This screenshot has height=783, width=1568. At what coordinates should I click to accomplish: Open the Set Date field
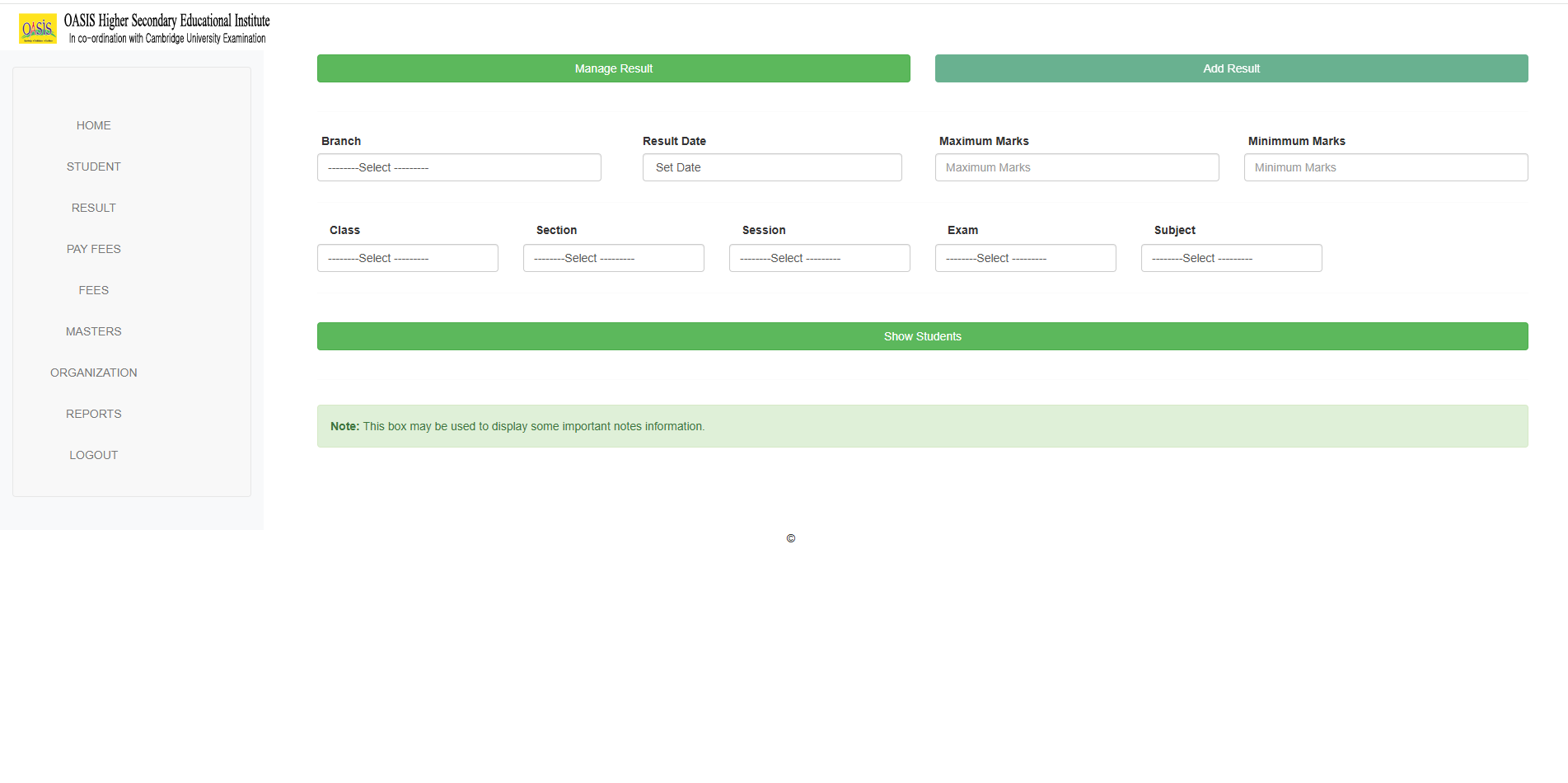[x=771, y=167]
